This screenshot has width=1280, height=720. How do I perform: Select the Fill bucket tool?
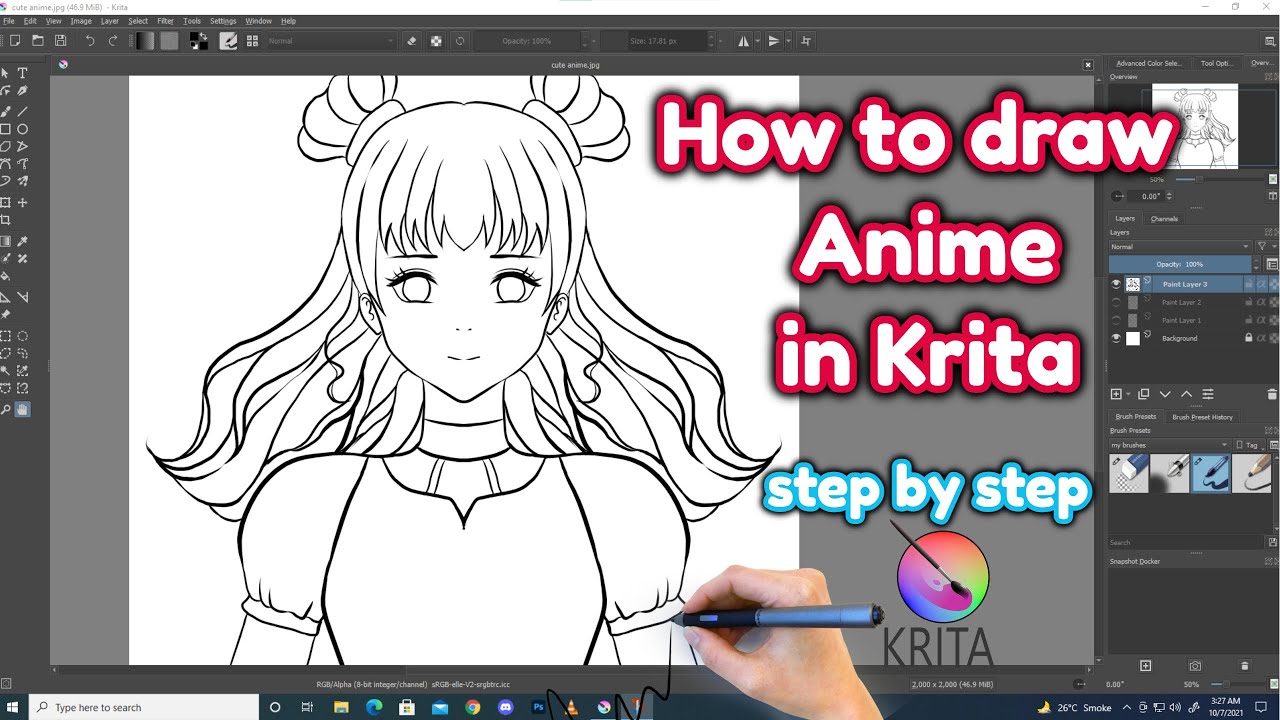[6, 276]
